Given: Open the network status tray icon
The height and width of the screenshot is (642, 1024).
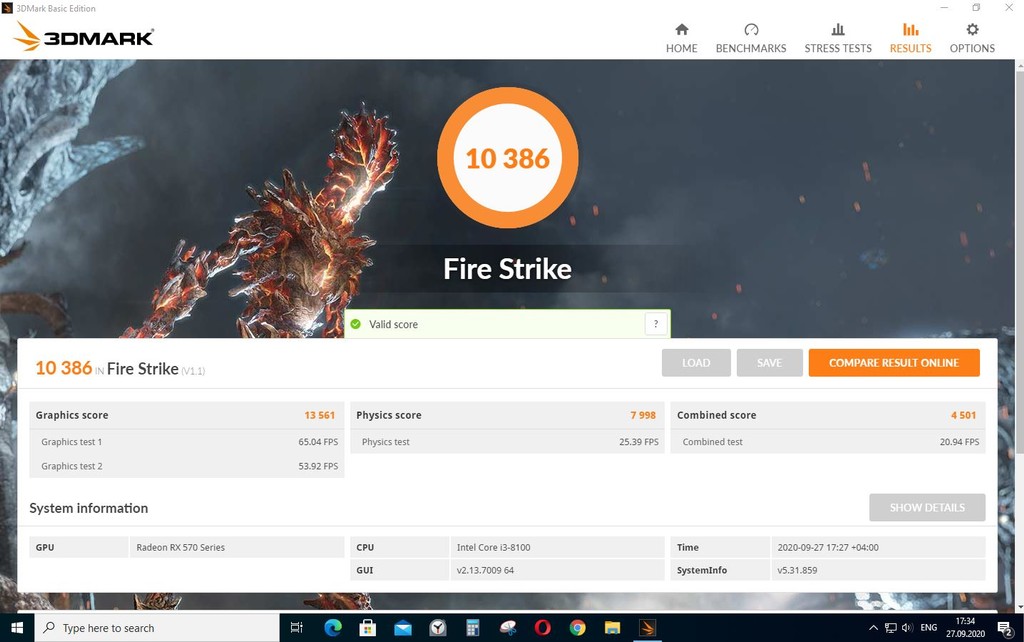Looking at the screenshot, I should point(891,628).
